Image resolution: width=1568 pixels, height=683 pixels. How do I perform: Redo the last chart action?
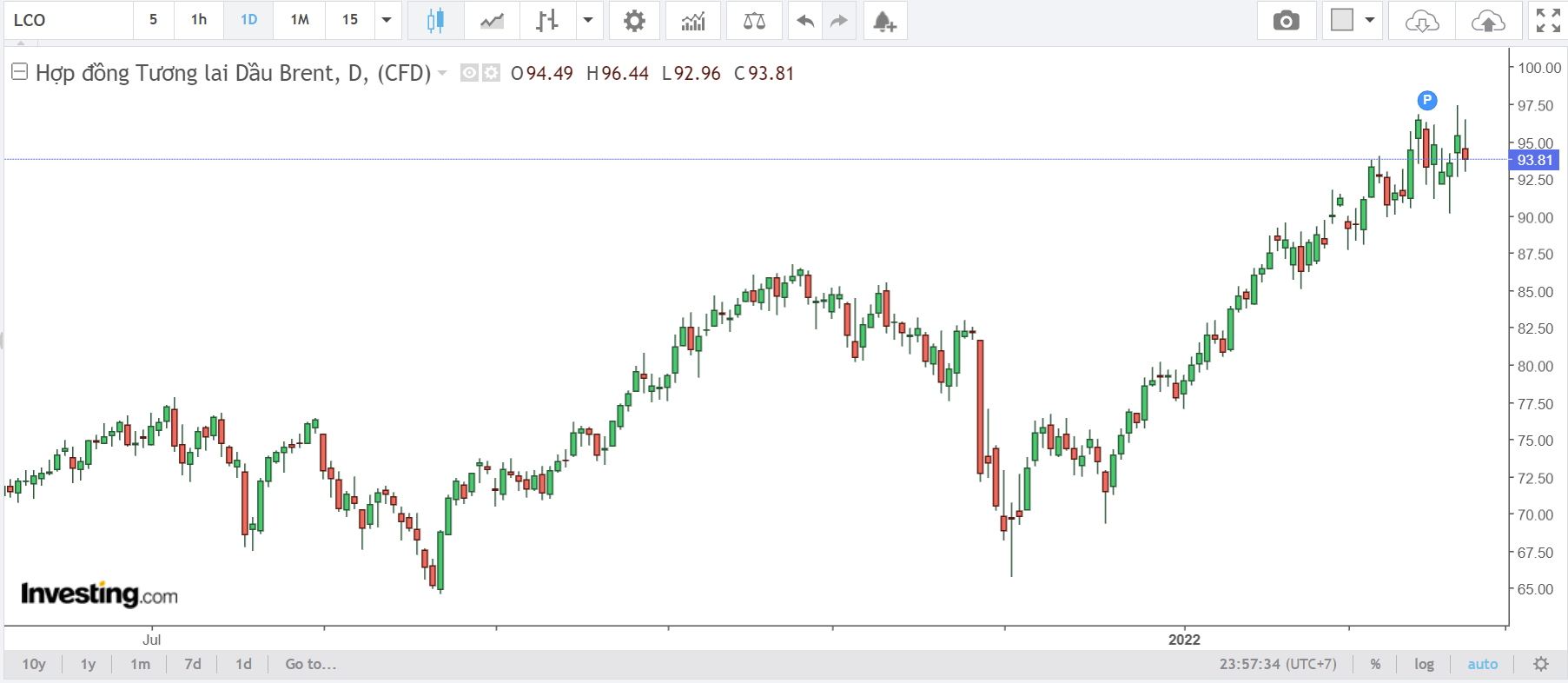coord(838,20)
